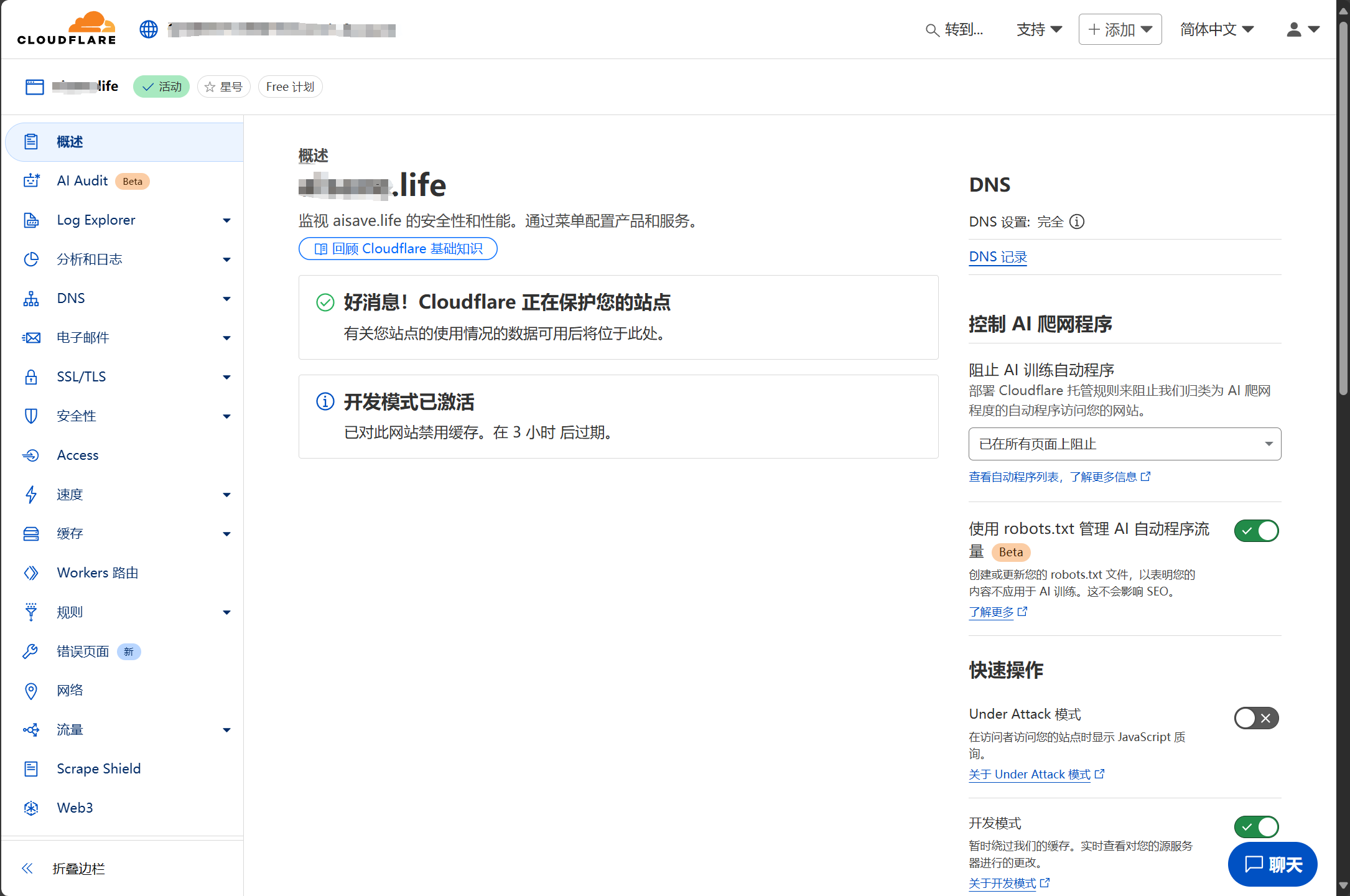Click the speed lightning bolt icon
The image size is (1350, 896).
pyautogui.click(x=31, y=495)
